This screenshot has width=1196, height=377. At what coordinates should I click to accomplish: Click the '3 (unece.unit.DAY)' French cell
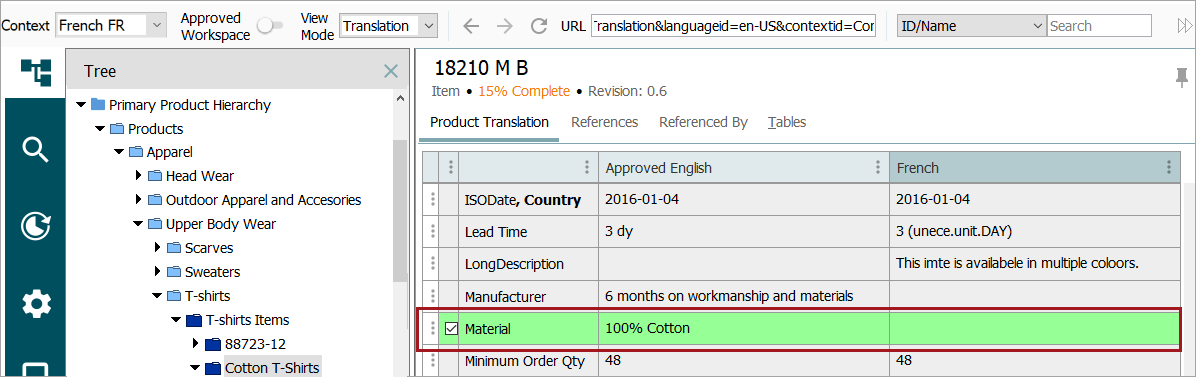(1034, 232)
